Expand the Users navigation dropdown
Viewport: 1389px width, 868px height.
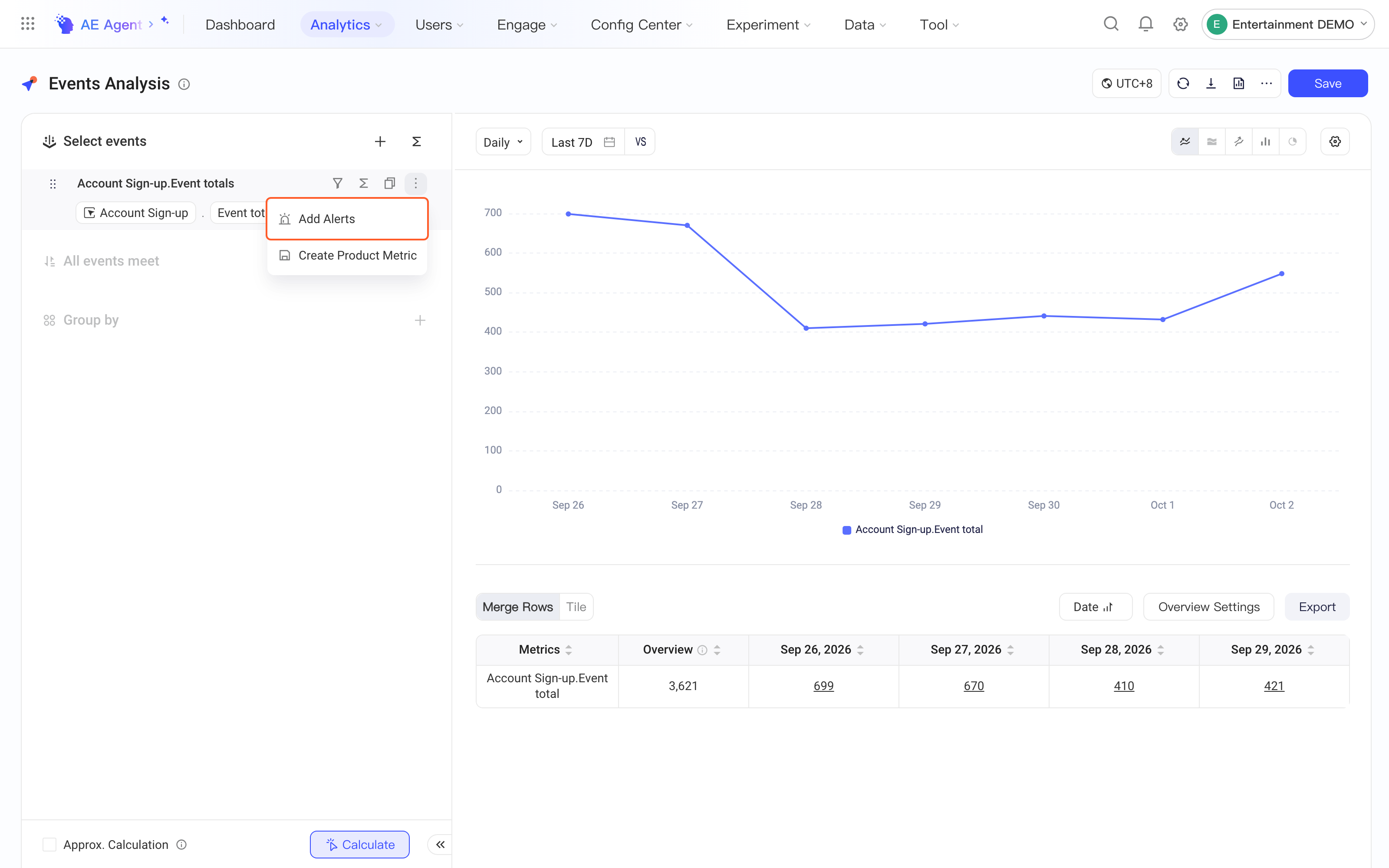[x=439, y=24]
